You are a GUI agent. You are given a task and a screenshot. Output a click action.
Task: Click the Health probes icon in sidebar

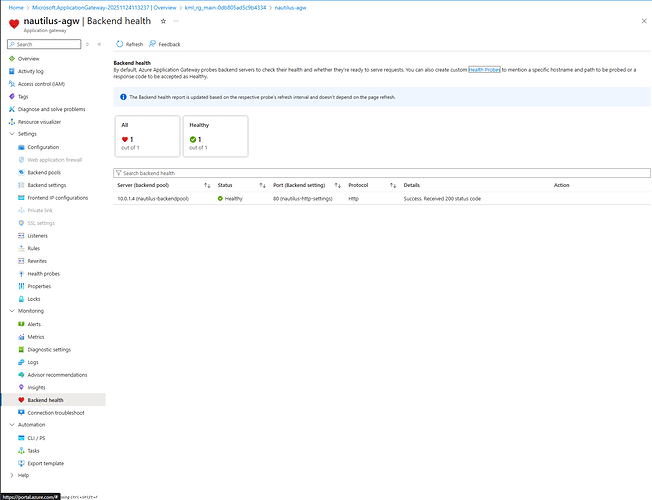point(21,274)
